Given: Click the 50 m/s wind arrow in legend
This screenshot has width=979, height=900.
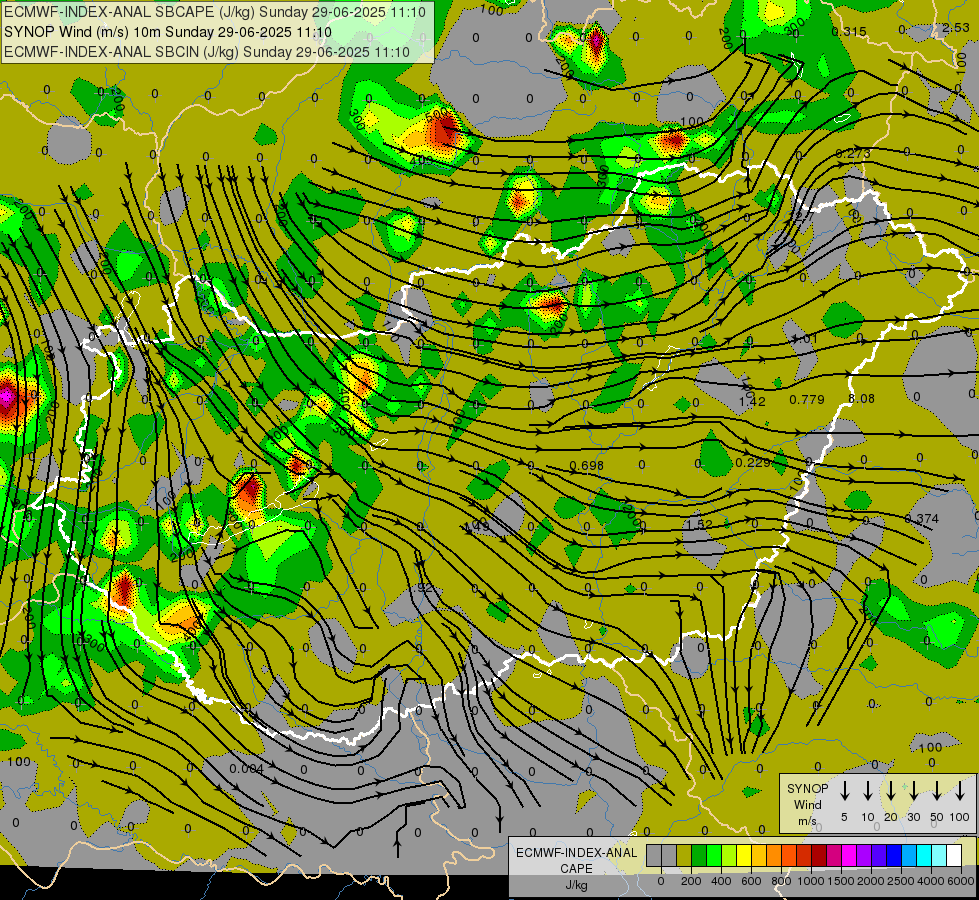Looking at the screenshot, I should (937, 791).
